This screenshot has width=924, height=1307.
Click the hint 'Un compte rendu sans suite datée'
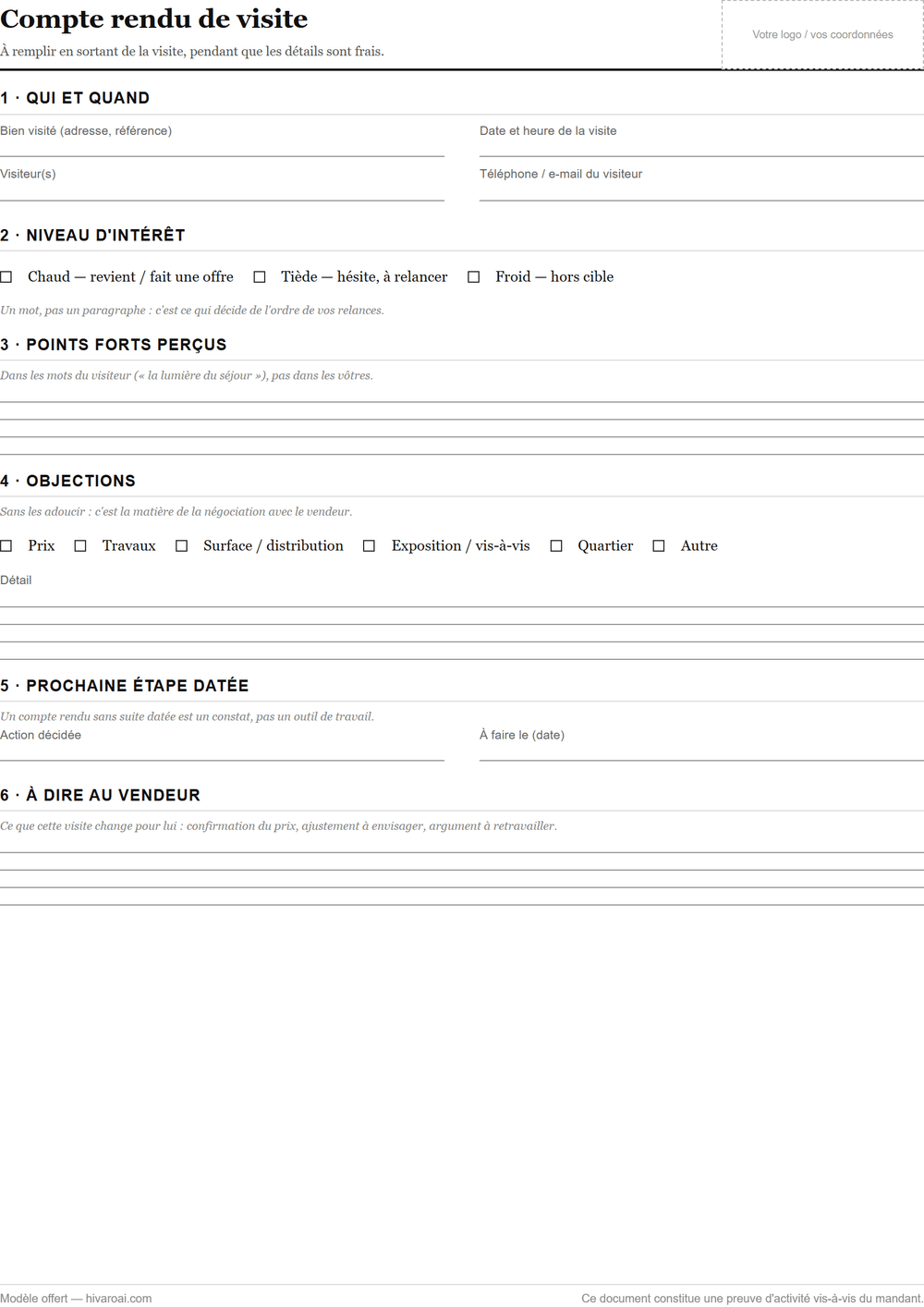(188, 716)
